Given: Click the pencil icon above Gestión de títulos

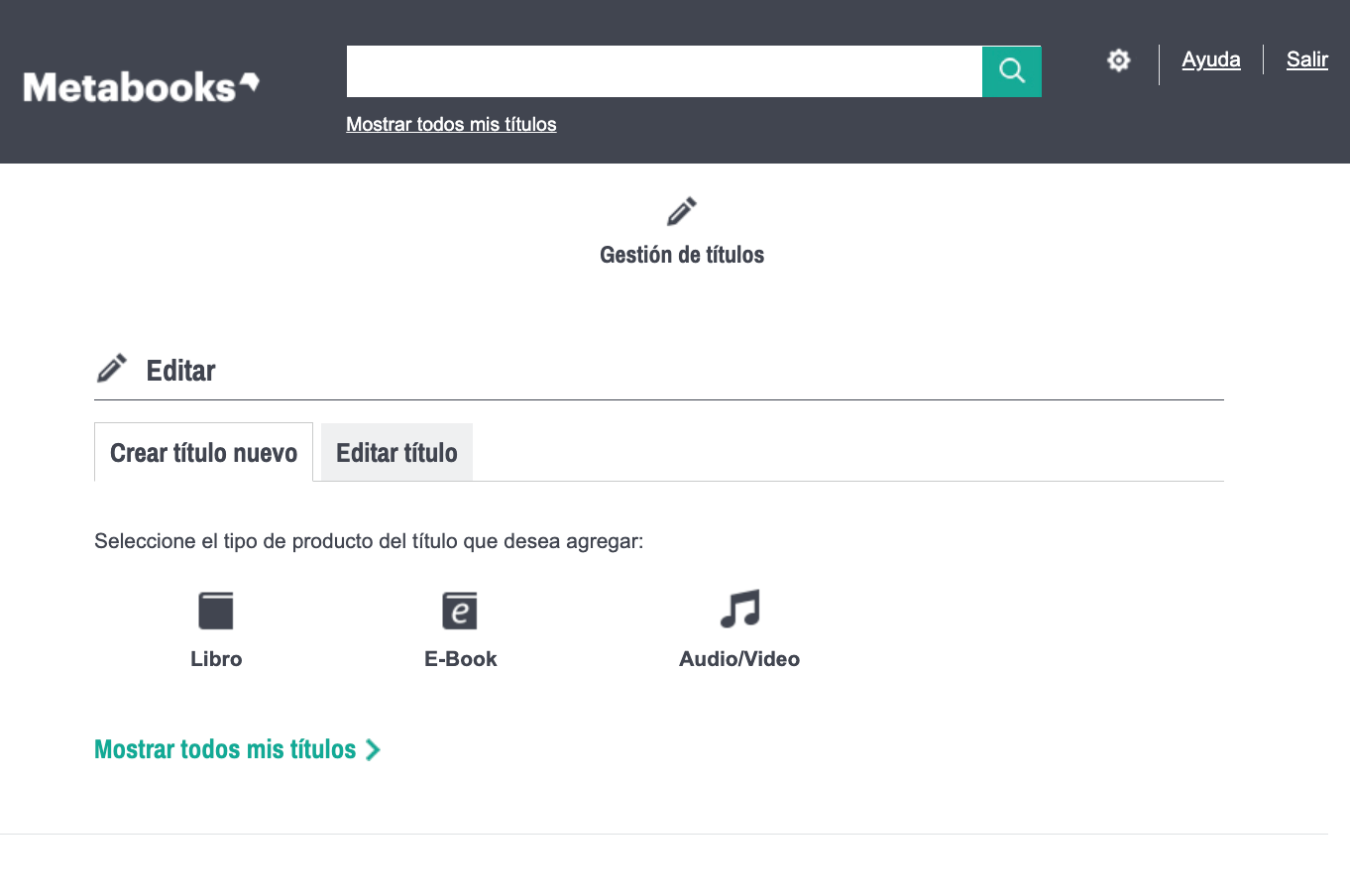Looking at the screenshot, I should click(x=681, y=211).
